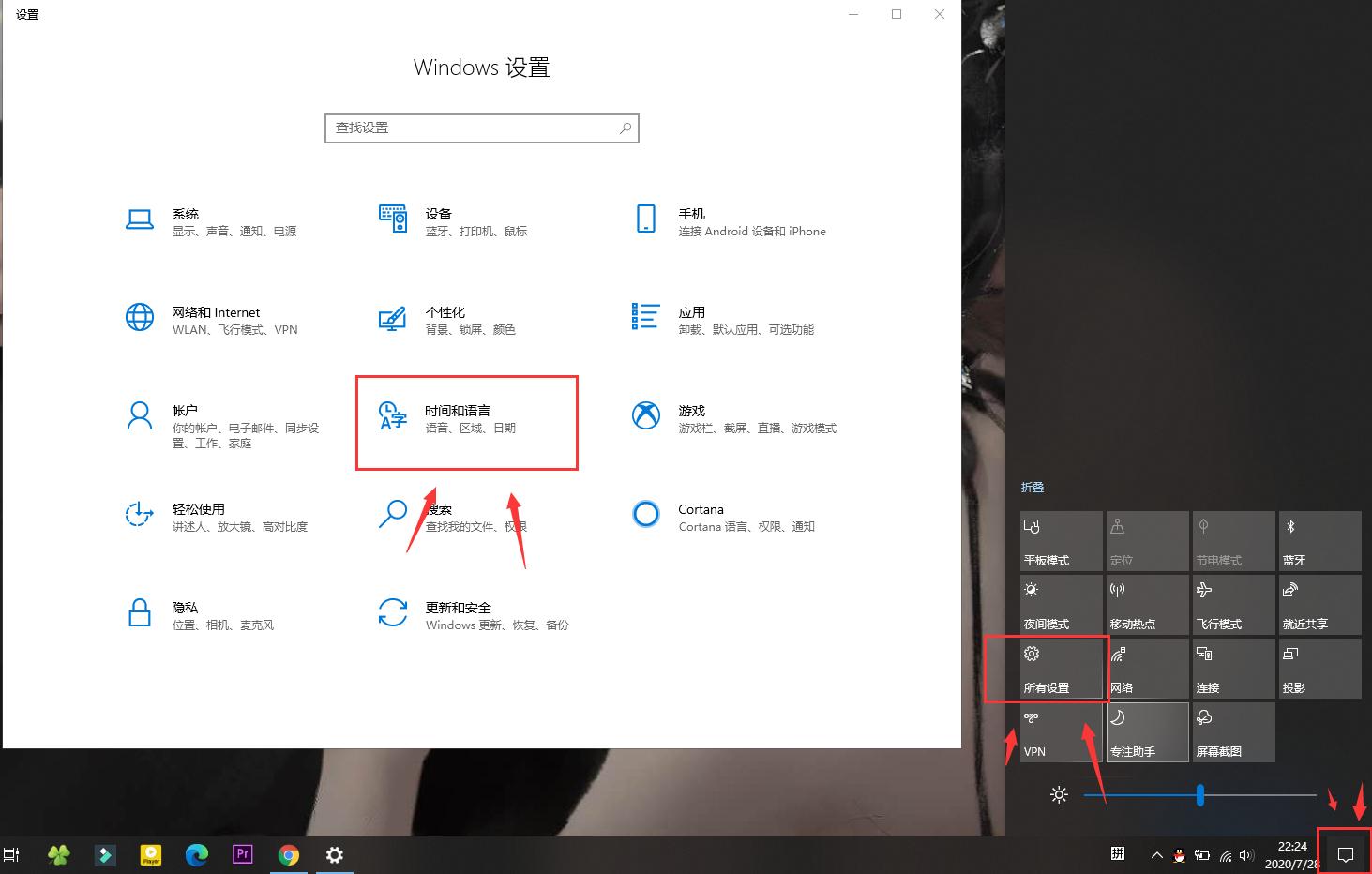
Task: Adjust the screen brightness slider
Action: [x=1200, y=795]
